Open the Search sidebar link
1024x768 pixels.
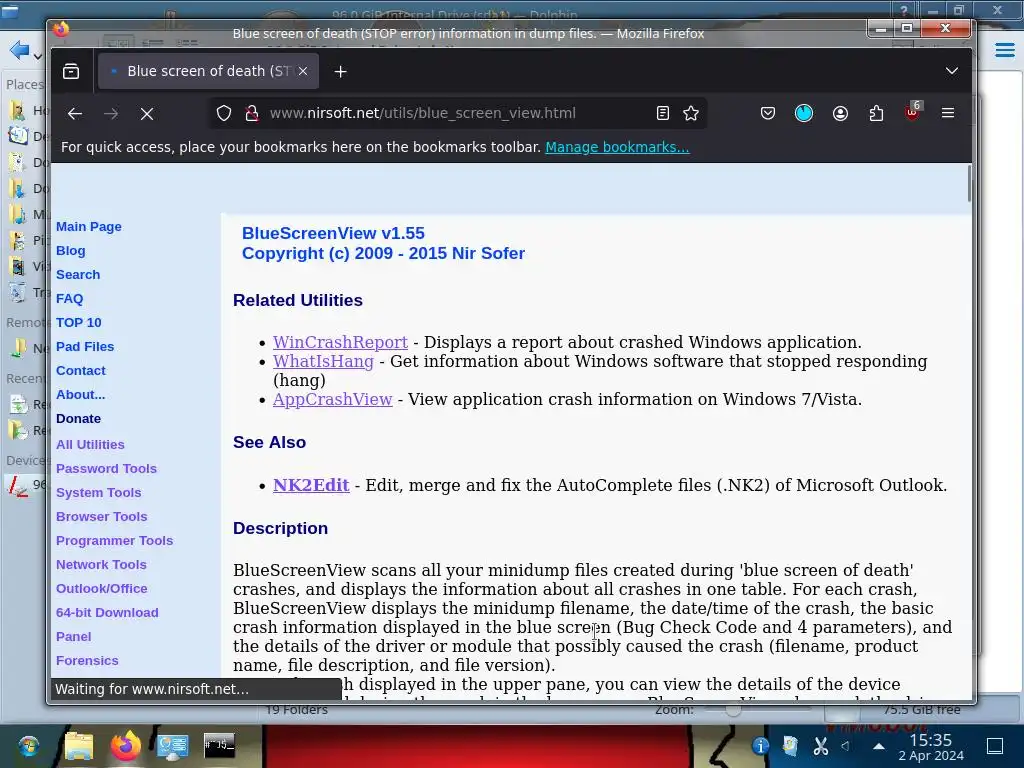point(78,275)
